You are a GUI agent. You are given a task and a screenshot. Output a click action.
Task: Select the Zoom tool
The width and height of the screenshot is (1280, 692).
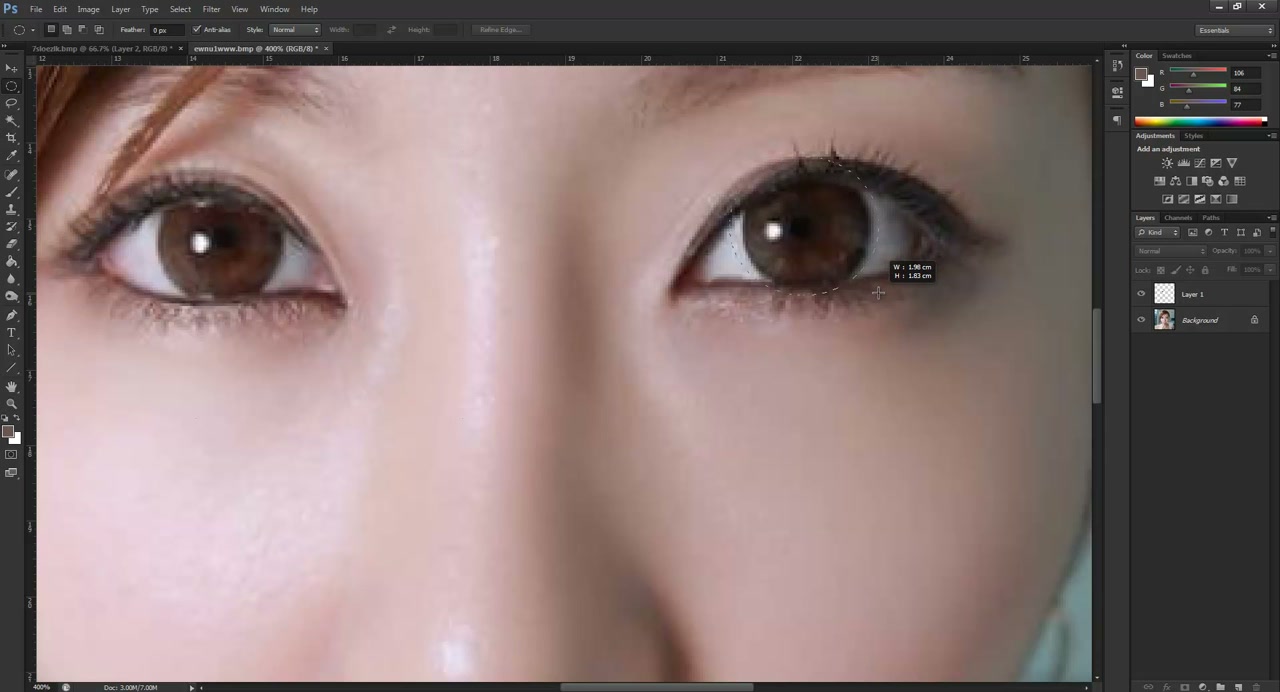[11, 404]
